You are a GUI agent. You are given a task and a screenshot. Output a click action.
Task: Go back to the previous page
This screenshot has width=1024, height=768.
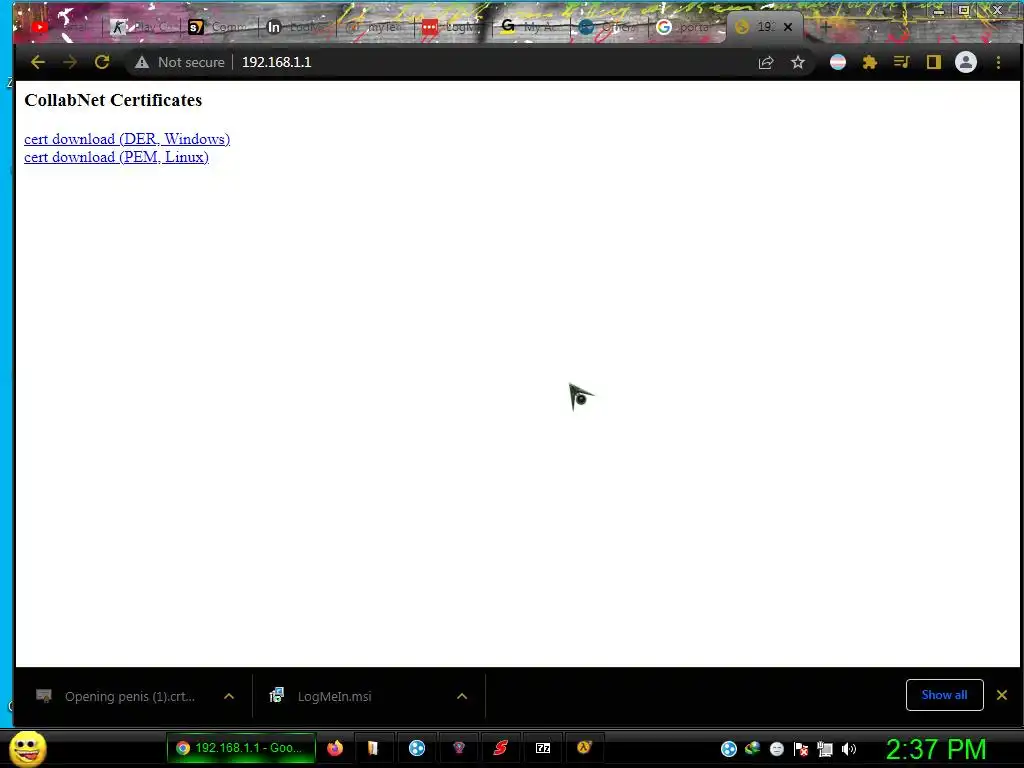[x=38, y=62]
